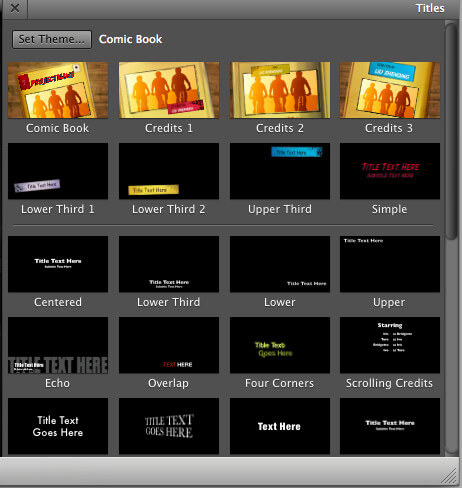Image resolution: width=462 pixels, height=488 pixels.
Task: Choose the Lower Third 1 themed title
Action: coord(58,171)
